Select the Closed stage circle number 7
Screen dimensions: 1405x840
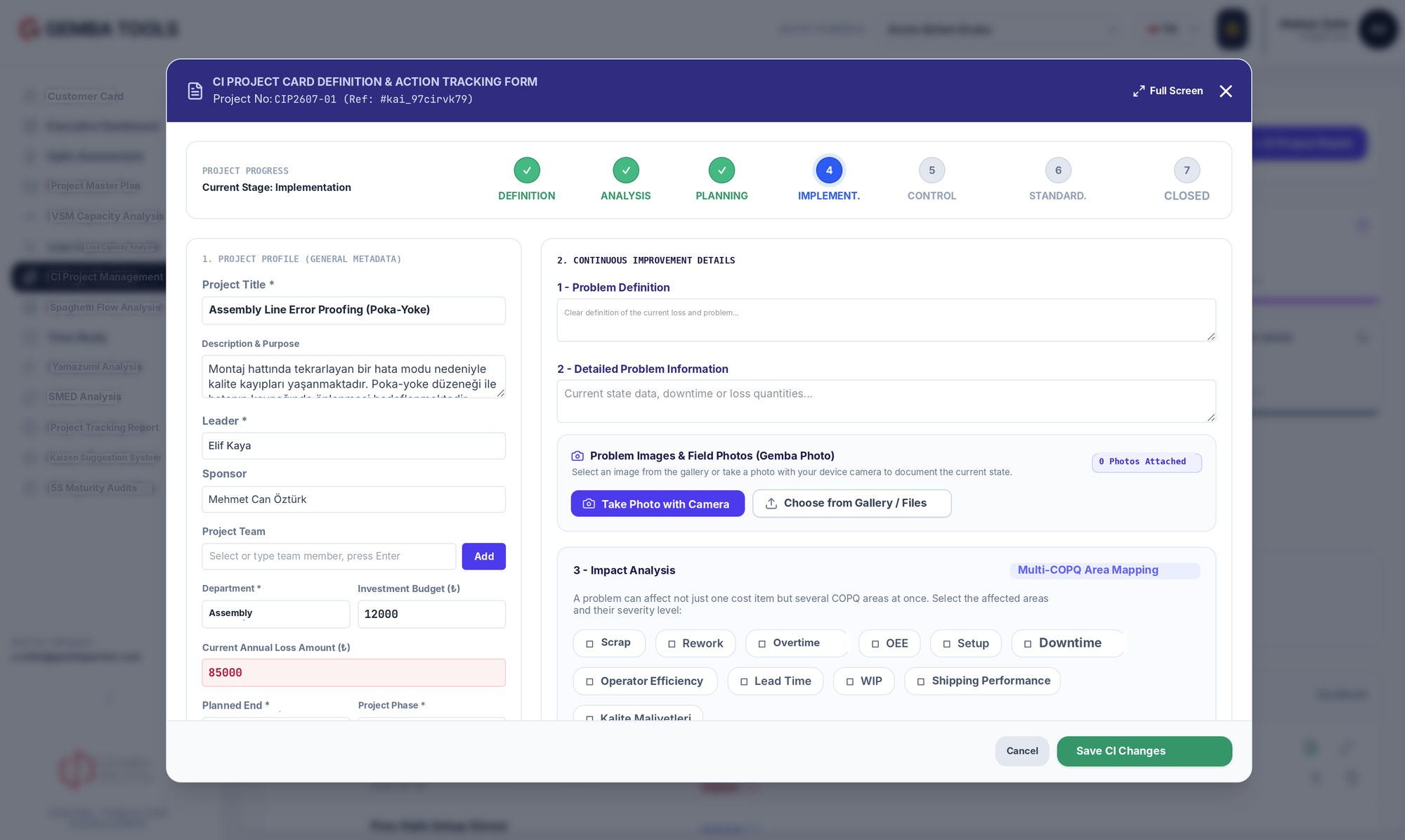tap(1187, 170)
